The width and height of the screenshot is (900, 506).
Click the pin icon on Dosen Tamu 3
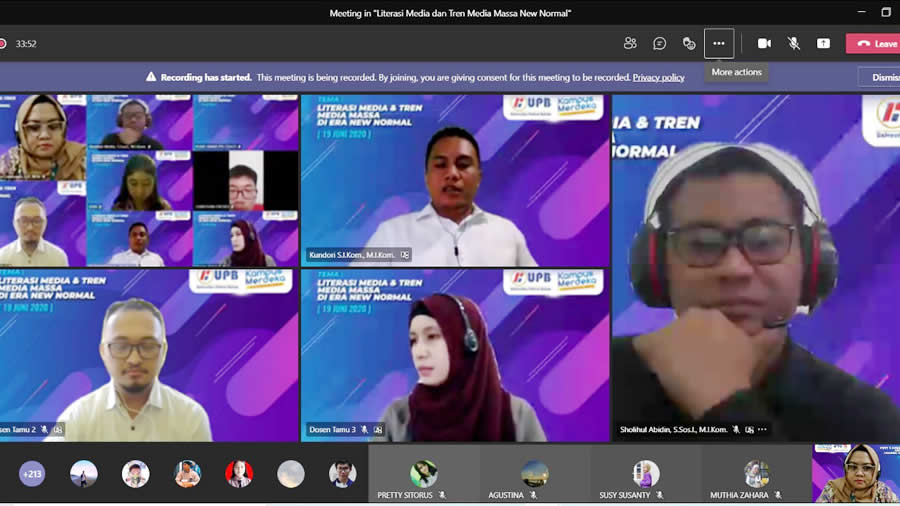point(378,430)
